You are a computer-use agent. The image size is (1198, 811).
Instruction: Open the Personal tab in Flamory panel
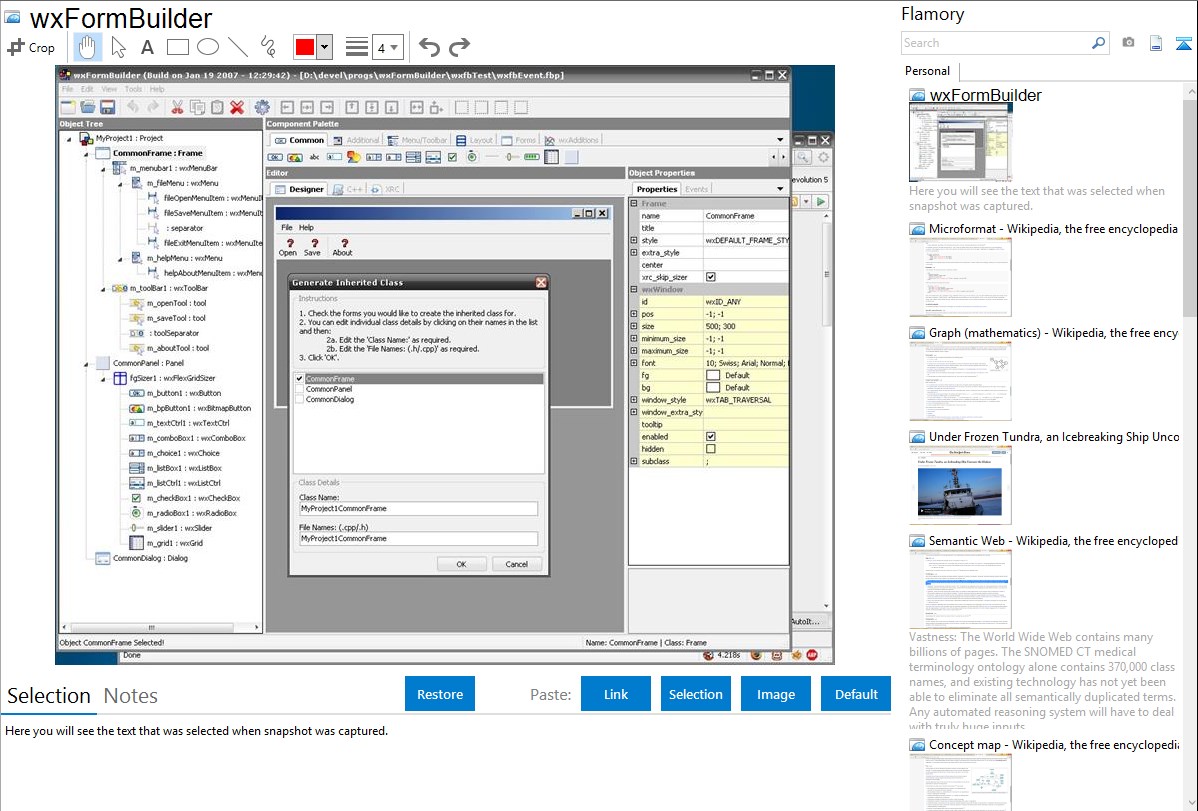tap(927, 70)
